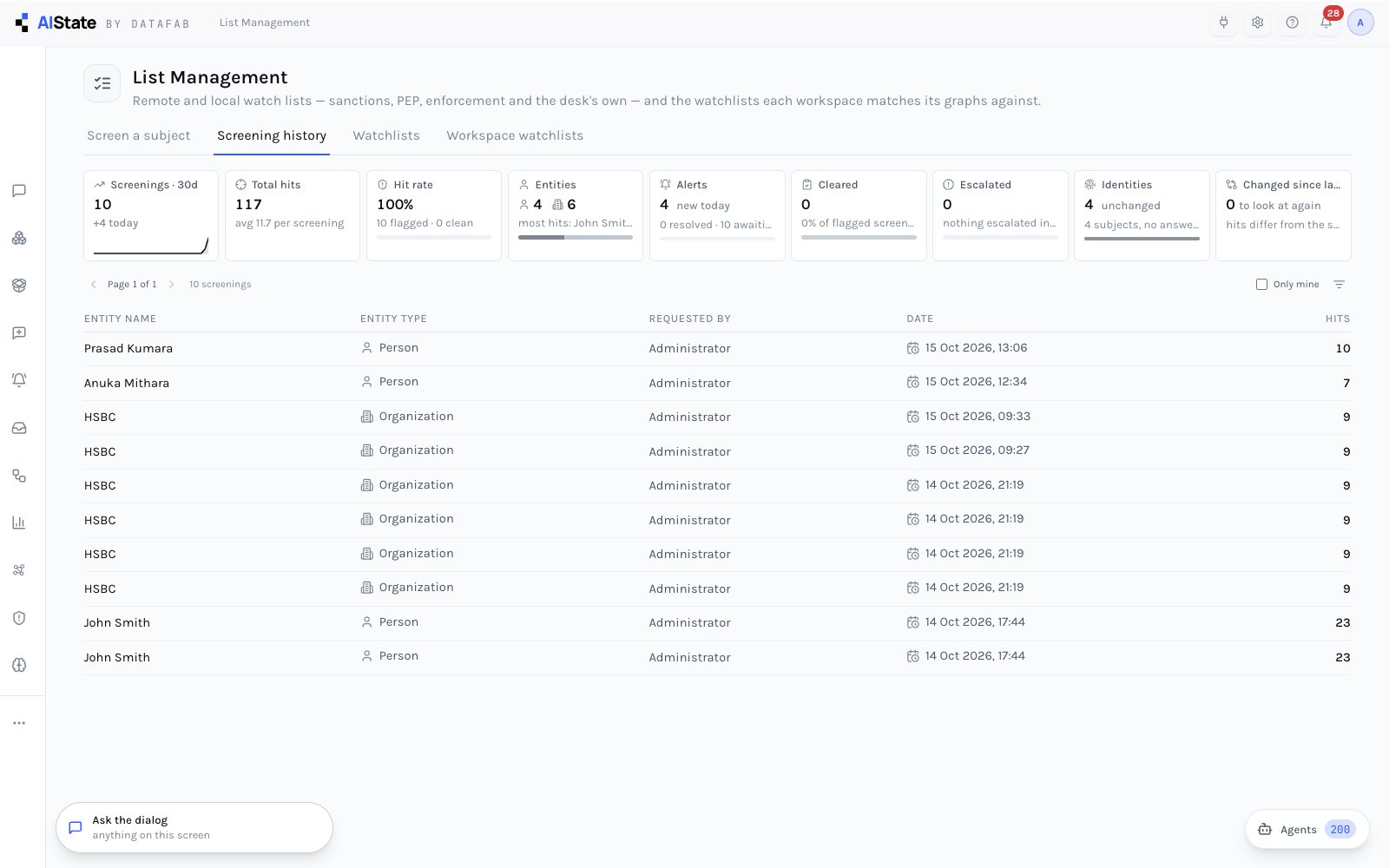
Task: Click the Cleared summary card
Action: [x=859, y=215]
